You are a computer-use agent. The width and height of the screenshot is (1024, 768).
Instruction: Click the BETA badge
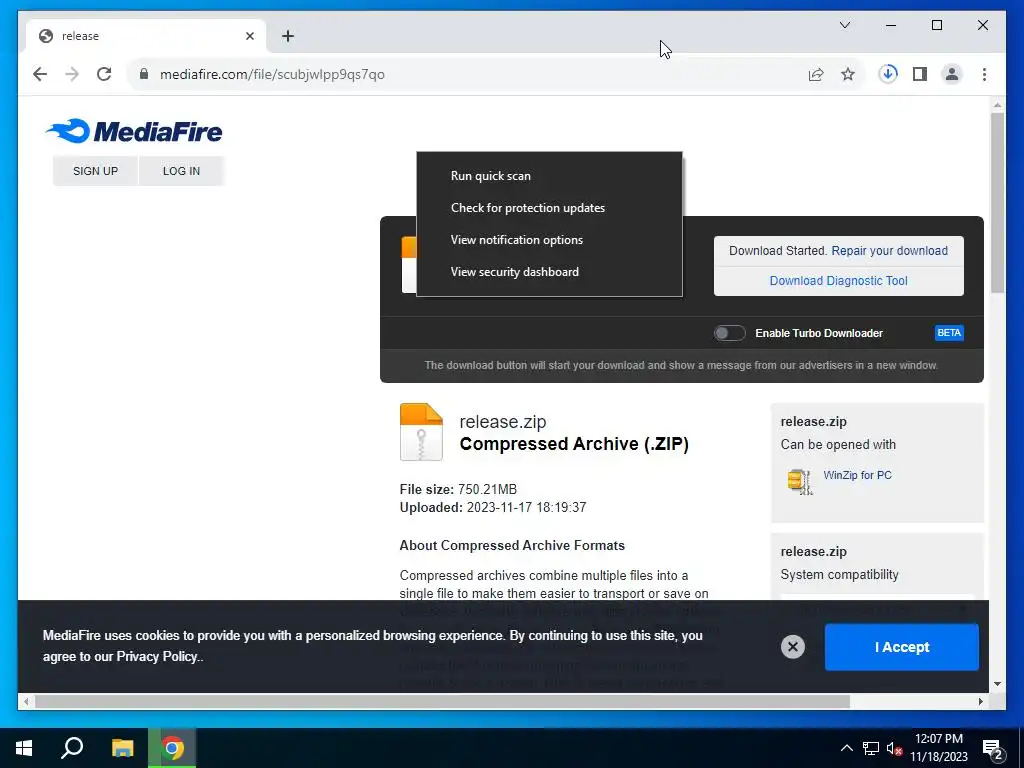tap(949, 333)
